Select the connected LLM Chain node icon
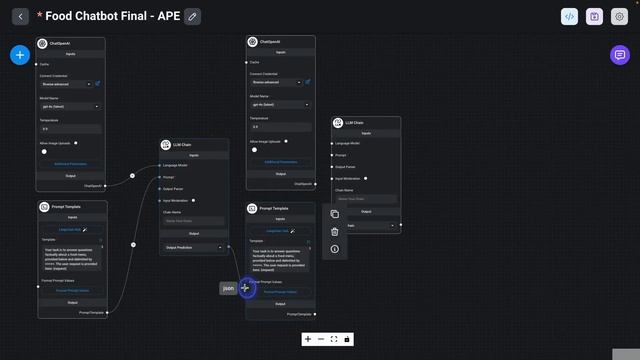Screen dimensions: 640x360 tap(166, 145)
